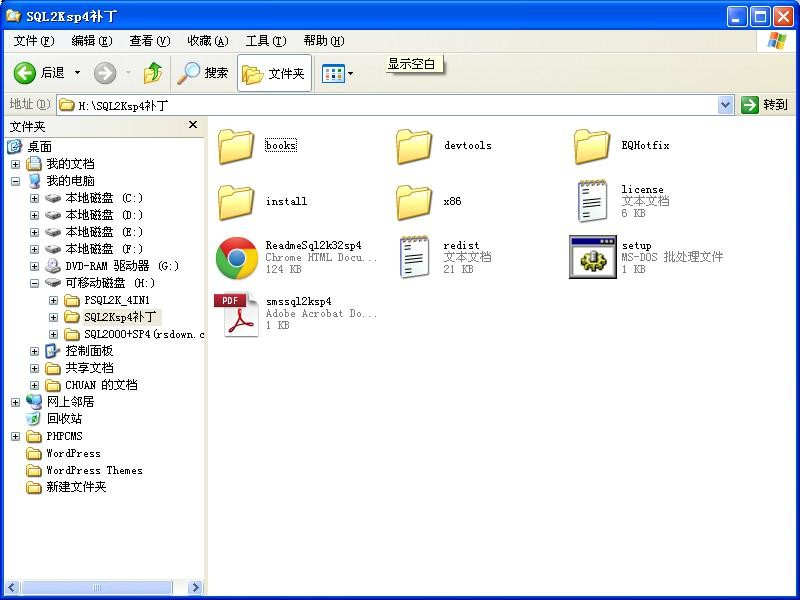Close the Folders side pane
Viewport: 800px width, 600px height.
coord(193,126)
